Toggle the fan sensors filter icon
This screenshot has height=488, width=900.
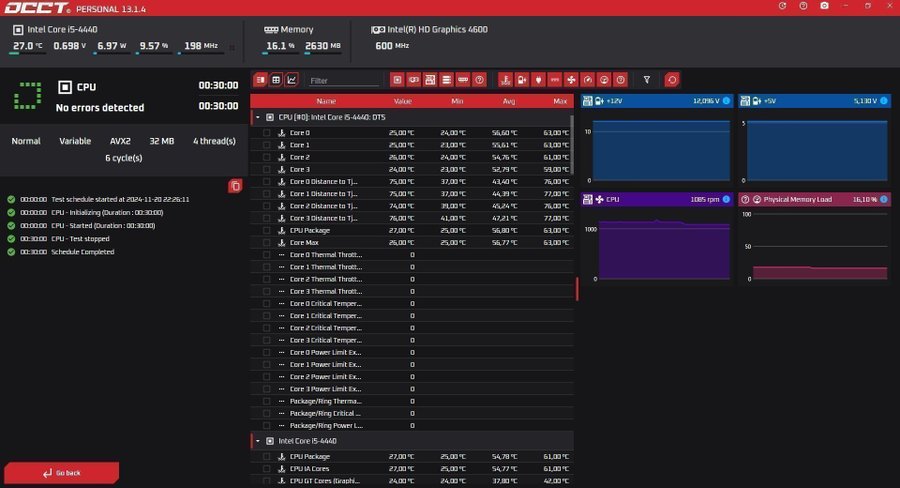(x=571, y=80)
